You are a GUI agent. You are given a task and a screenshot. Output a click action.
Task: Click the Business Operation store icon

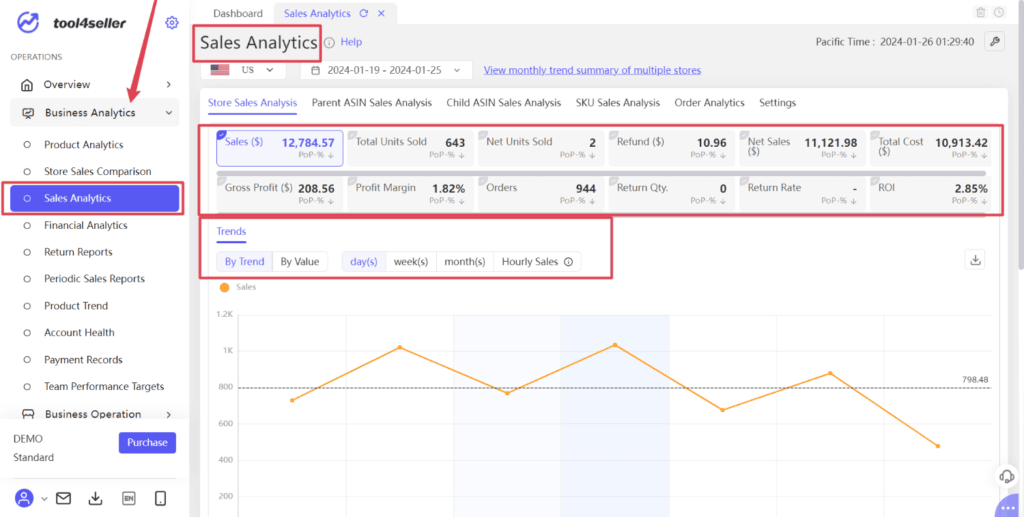(x=28, y=415)
